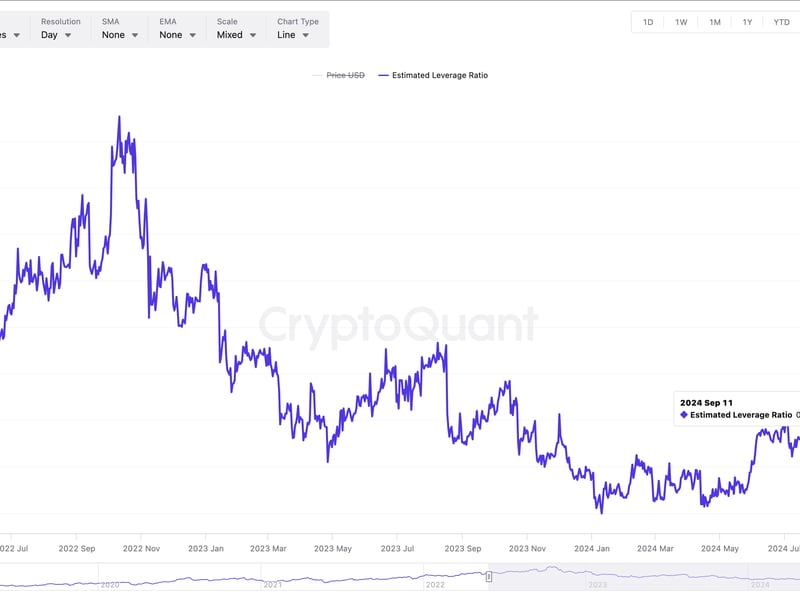800x600 pixels.
Task: Expand the SMA dropdown showing None
Action: tap(120, 34)
